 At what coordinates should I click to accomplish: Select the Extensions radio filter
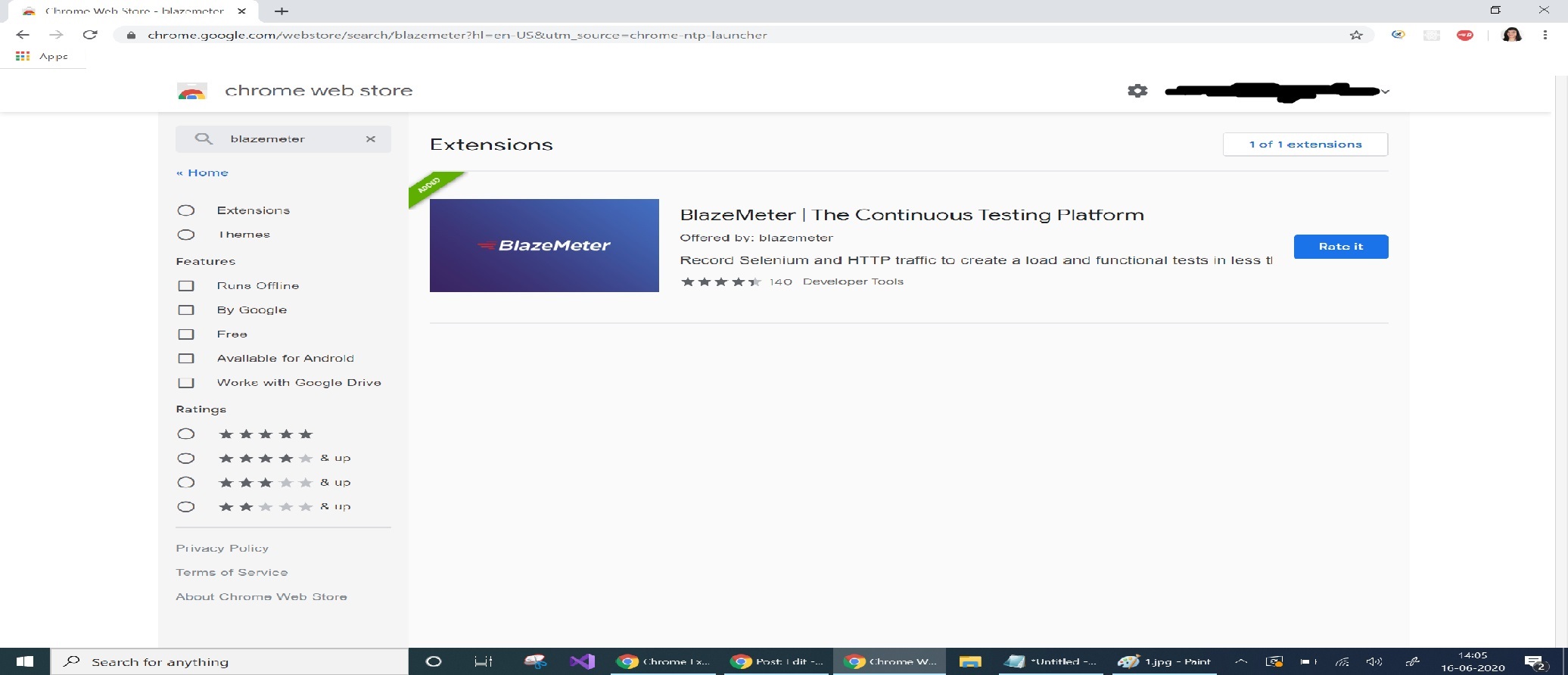186,210
